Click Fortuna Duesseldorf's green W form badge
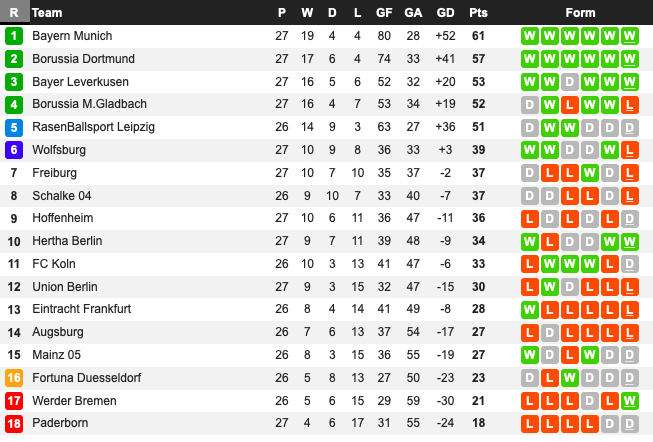This screenshot has height=442, width=653. pyautogui.click(x=570, y=378)
